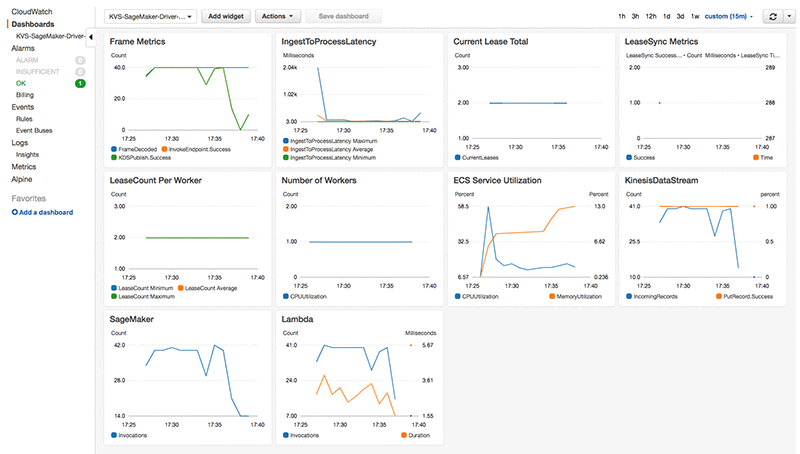Set time range to 3d
The image size is (800, 454).
680,16
